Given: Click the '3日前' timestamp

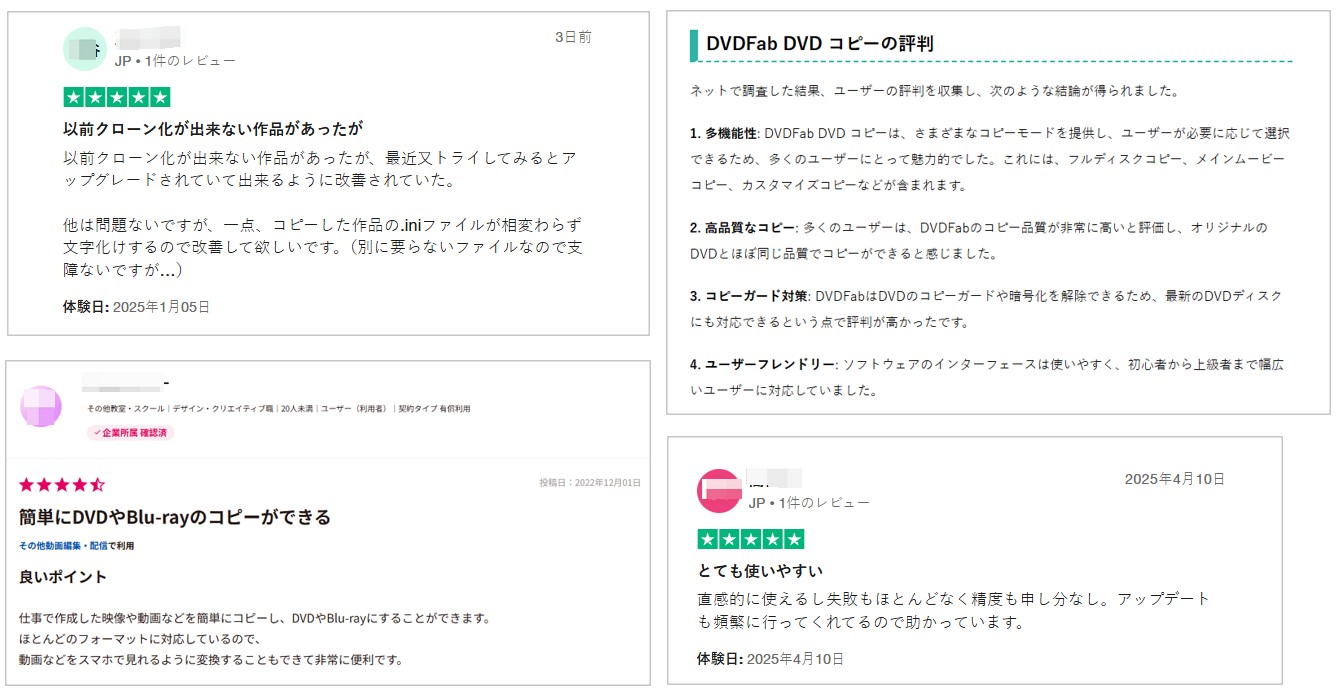Looking at the screenshot, I should (x=573, y=37).
